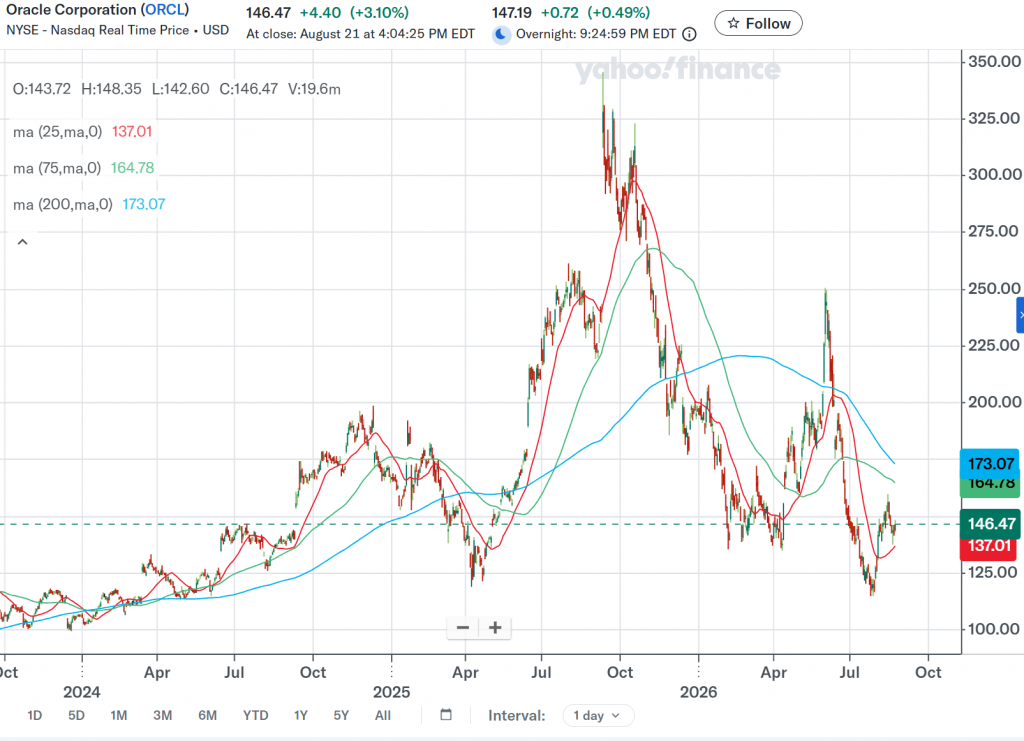This screenshot has width=1024, height=741.
Task: Zoom in with the plus button
Action: [x=495, y=627]
